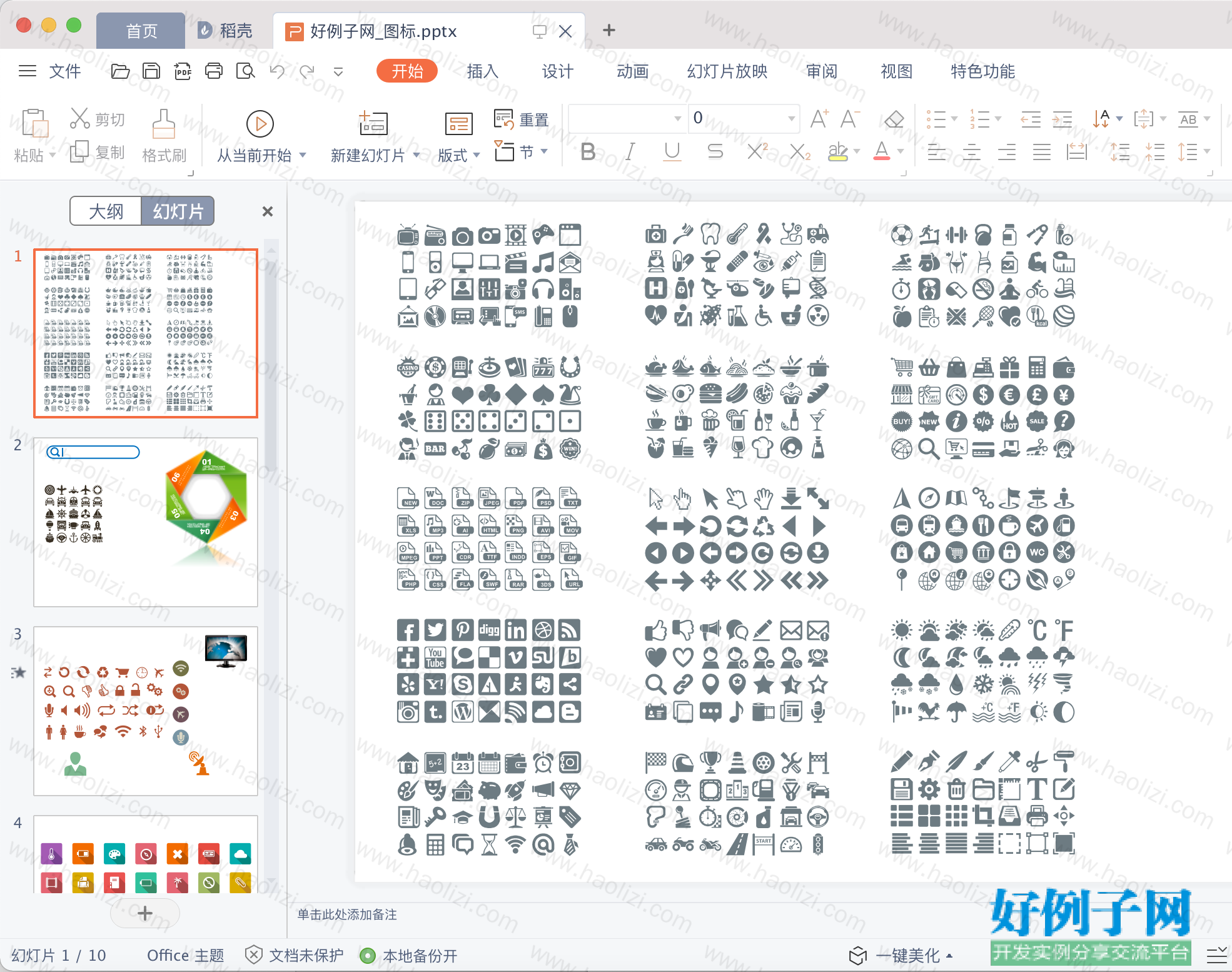Center align text
Viewport: 1232px width, 972px height.
point(971,152)
